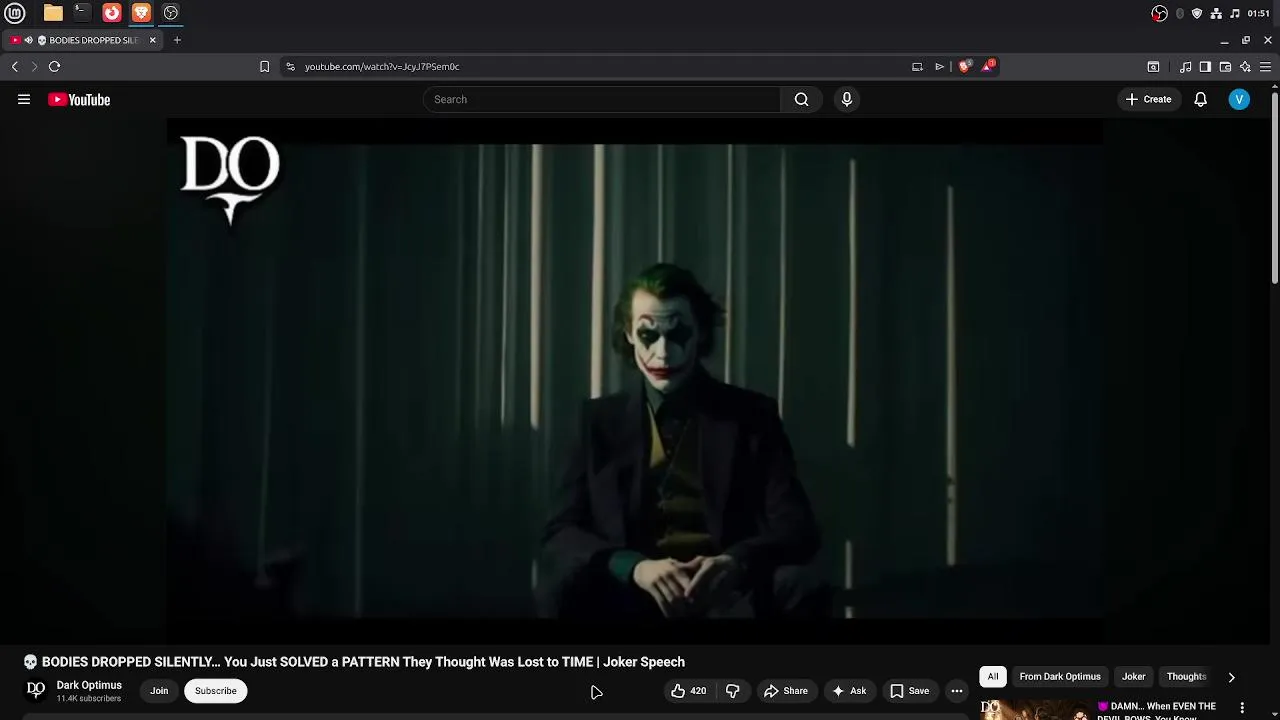Open the Create menu

click(x=1148, y=99)
